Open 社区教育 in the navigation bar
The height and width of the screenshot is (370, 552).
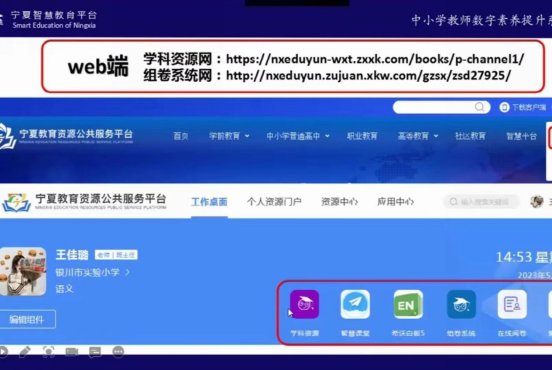tap(470, 136)
